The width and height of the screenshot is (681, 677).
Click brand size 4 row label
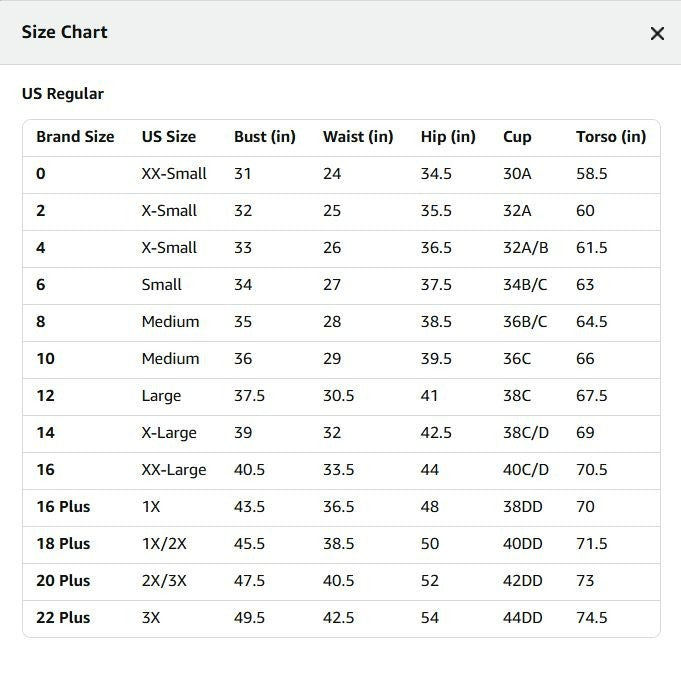(41, 248)
